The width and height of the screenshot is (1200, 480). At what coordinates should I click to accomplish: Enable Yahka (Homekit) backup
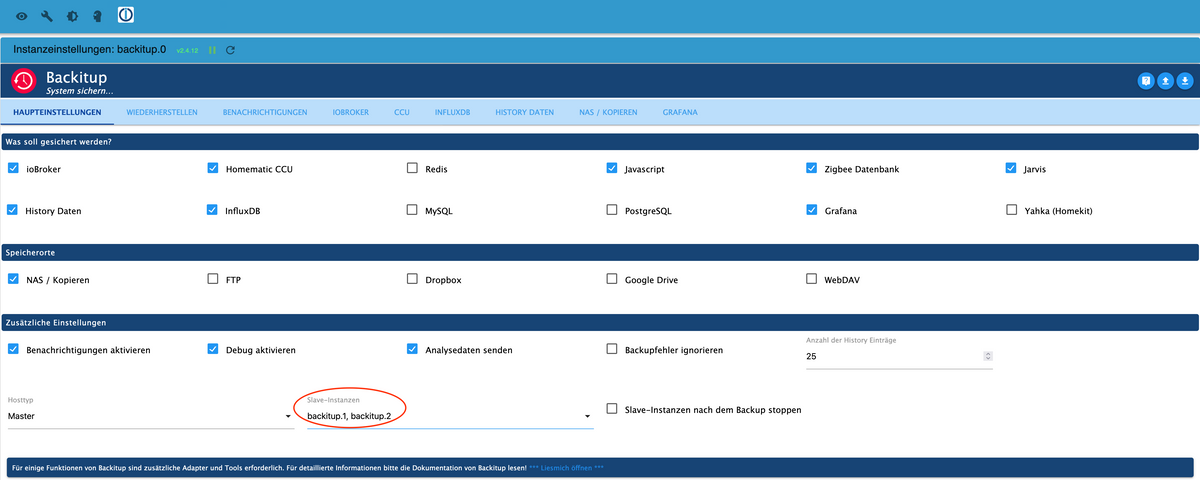(x=1011, y=210)
